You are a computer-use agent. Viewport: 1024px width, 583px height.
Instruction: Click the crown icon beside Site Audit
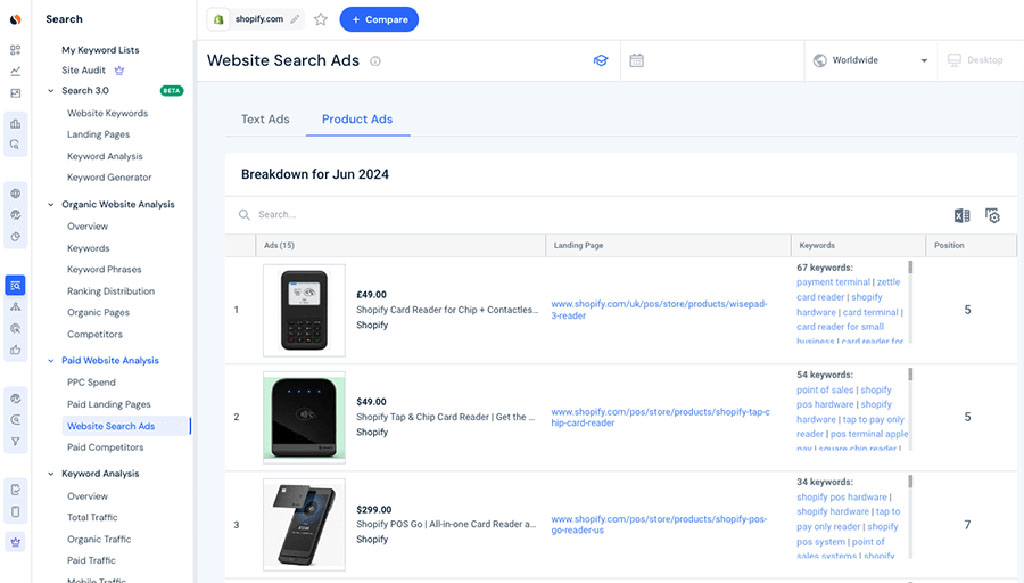coord(119,70)
